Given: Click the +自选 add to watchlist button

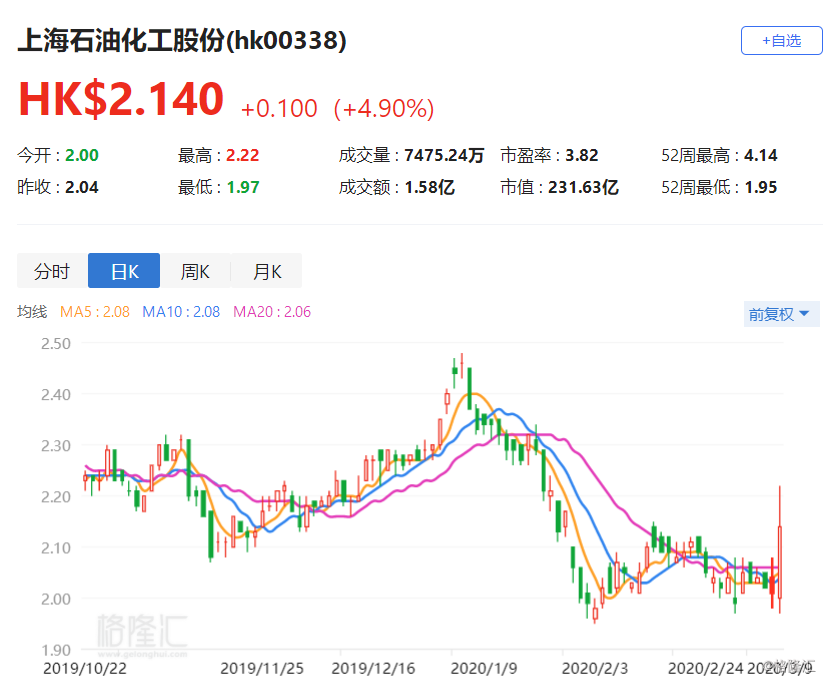Looking at the screenshot, I should [x=780, y=41].
